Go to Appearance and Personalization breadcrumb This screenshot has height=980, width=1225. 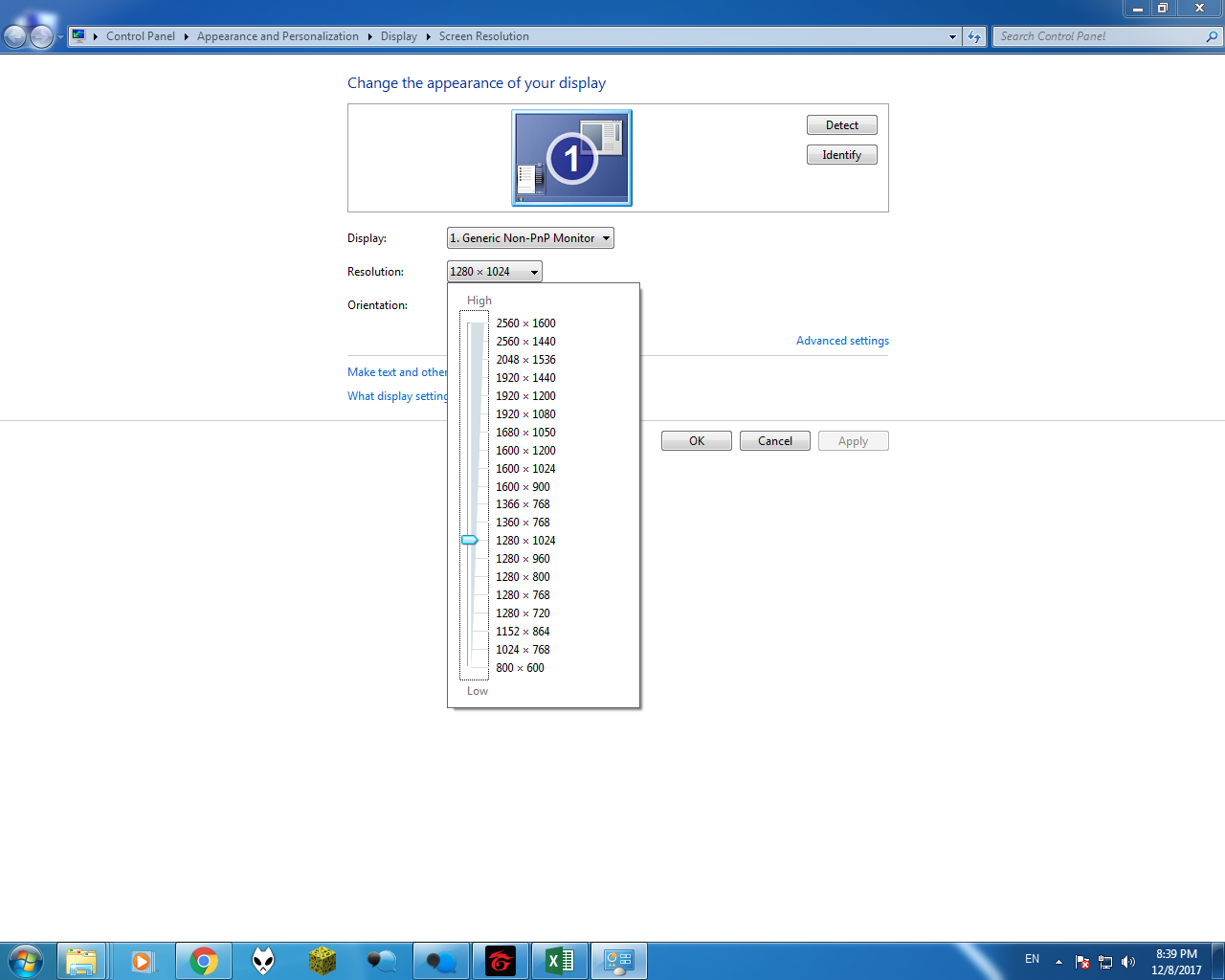278,36
